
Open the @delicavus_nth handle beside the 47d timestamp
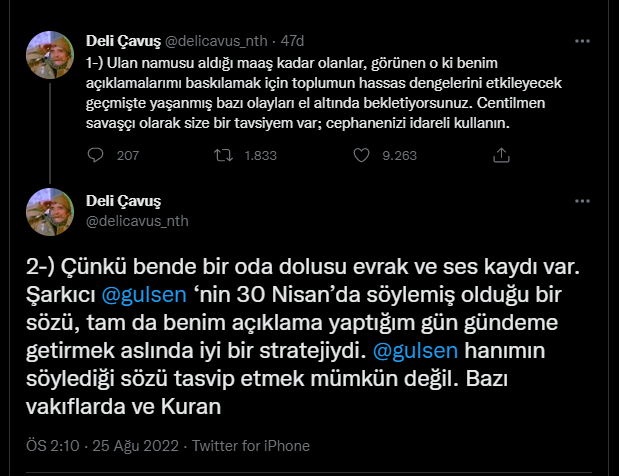[215, 41]
